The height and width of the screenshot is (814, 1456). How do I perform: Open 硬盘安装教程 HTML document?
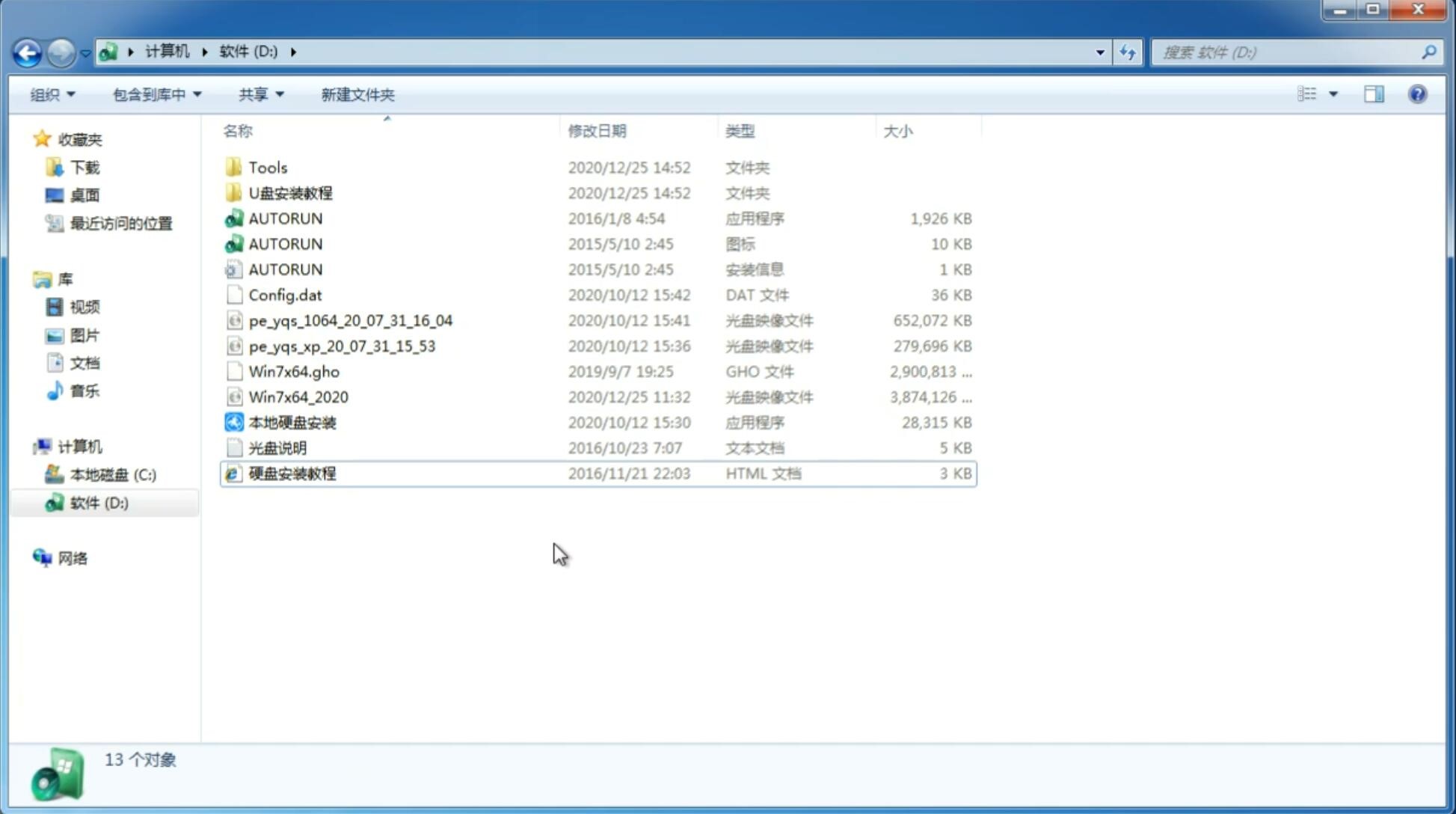pyautogui.click(x=292, y=473)
